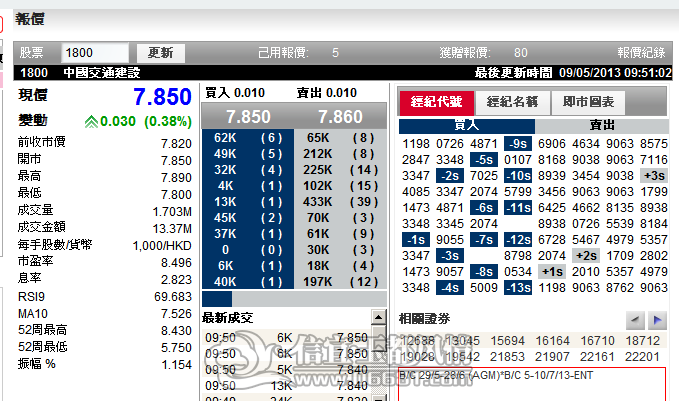The height and width of the screenshot is (401, 679).
Task: Select the 62K (6) bid queue row
Action: (x=248, y=138)
